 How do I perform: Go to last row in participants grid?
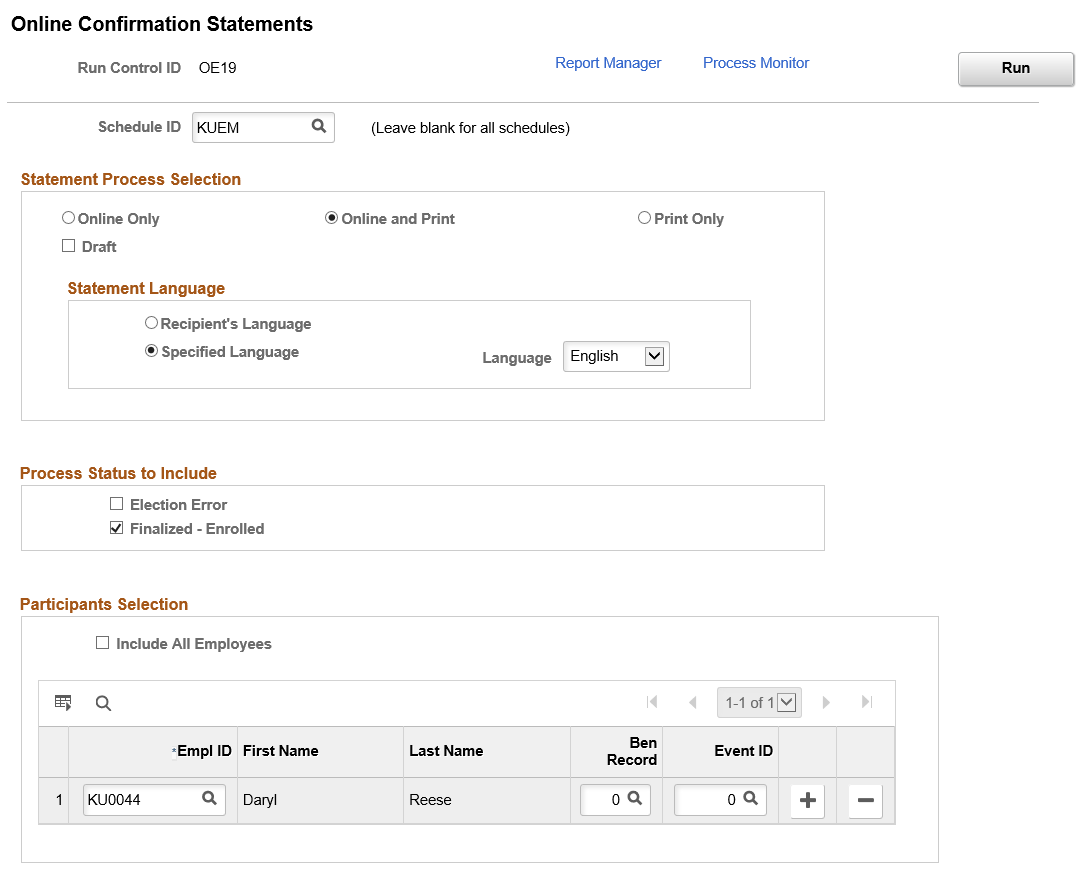click(866, 702)
